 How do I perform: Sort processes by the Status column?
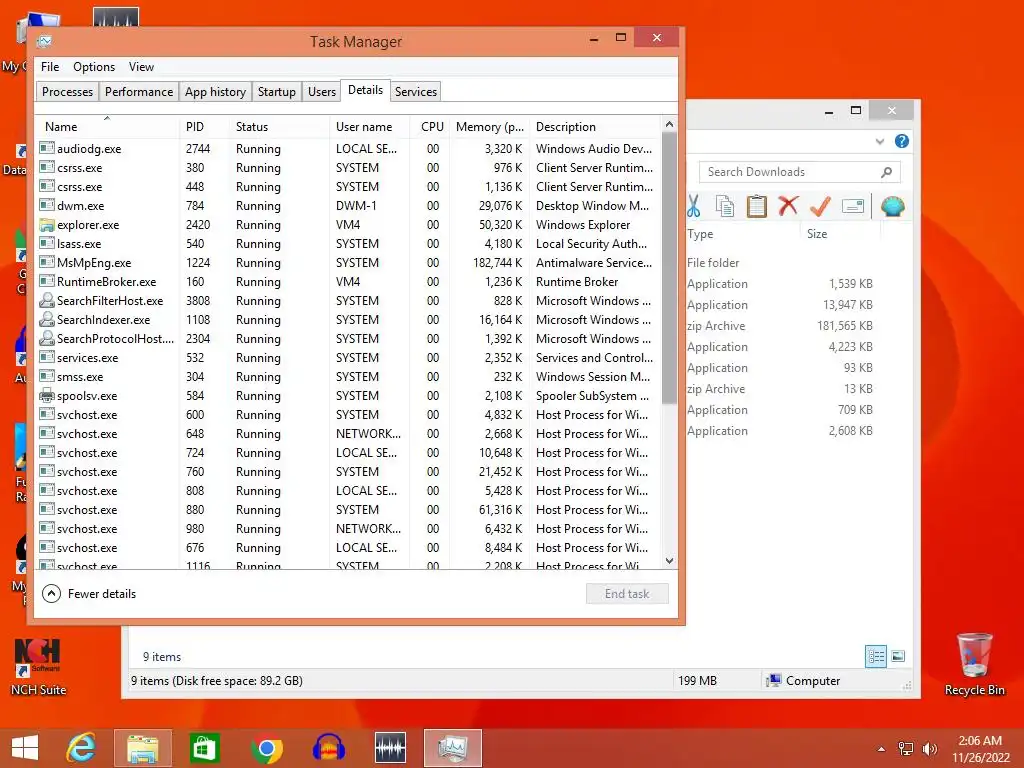tap(280, 127)
